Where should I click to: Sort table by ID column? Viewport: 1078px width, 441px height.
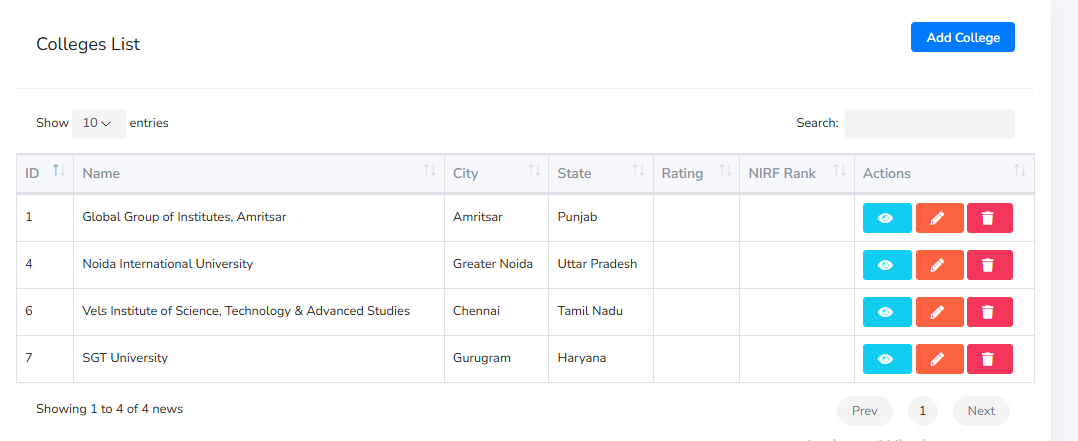(x=45, y=173)
